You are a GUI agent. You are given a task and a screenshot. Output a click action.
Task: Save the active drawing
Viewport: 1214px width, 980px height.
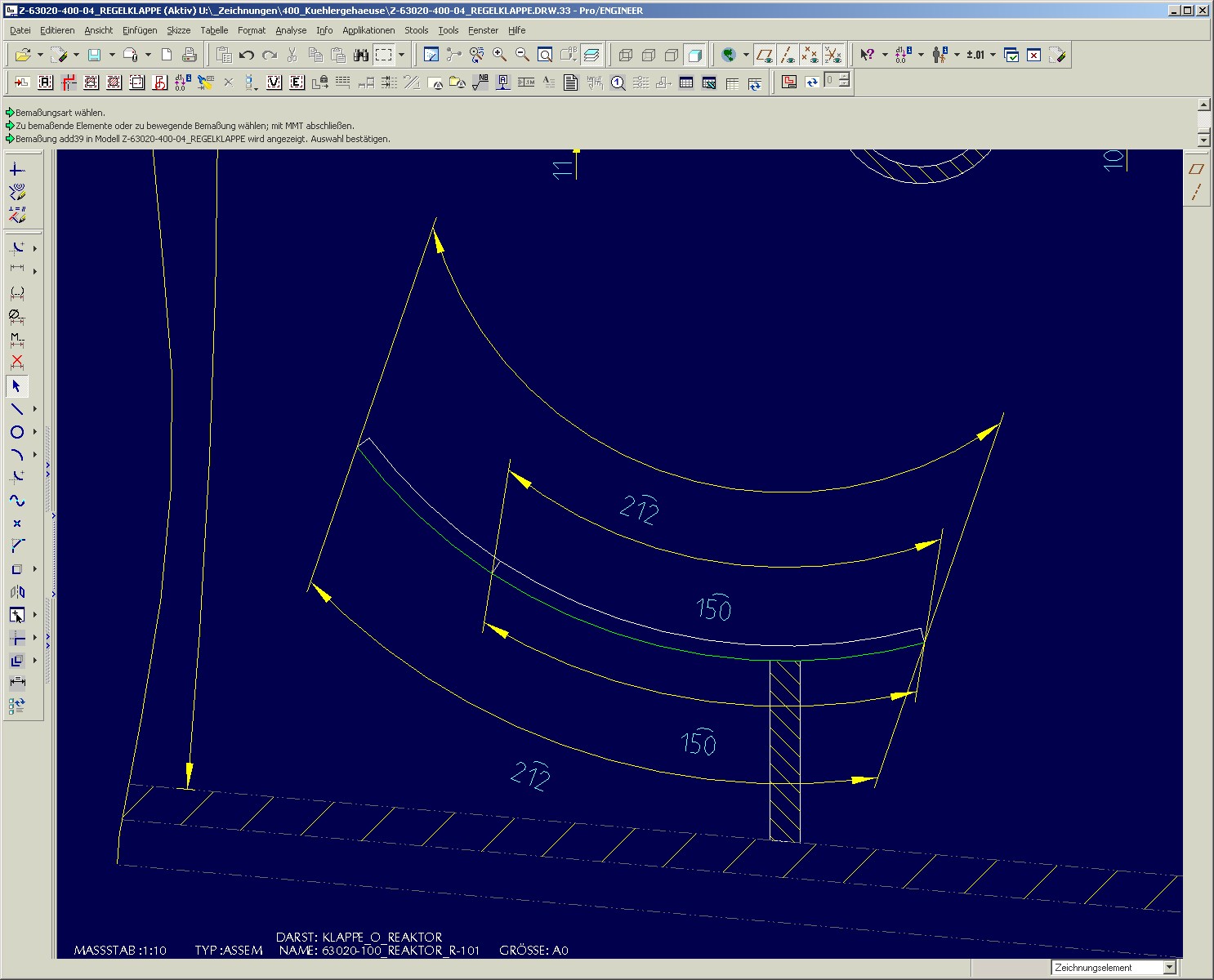coord(92,55)
